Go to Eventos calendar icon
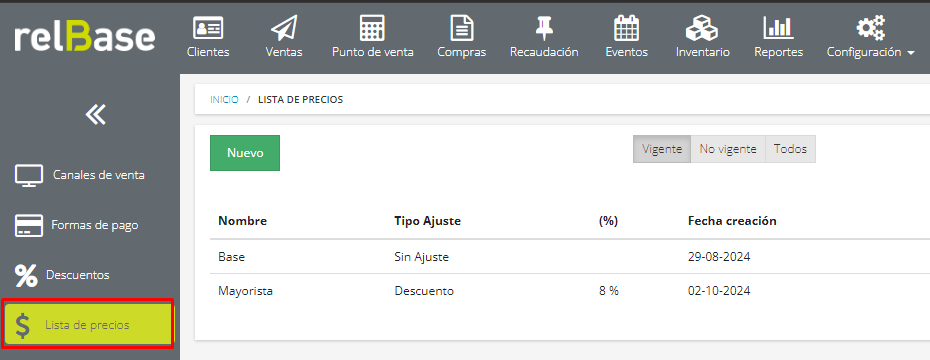 (x=626, y=28)
